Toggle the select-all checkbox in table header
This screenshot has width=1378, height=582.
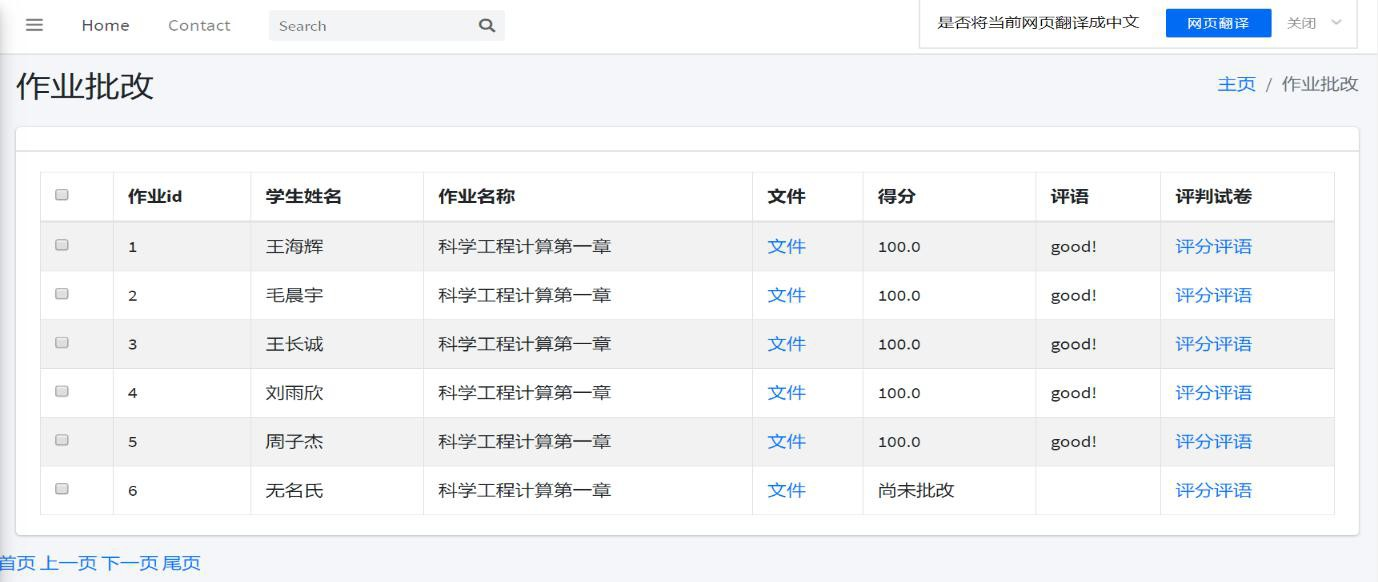(62, 195)
